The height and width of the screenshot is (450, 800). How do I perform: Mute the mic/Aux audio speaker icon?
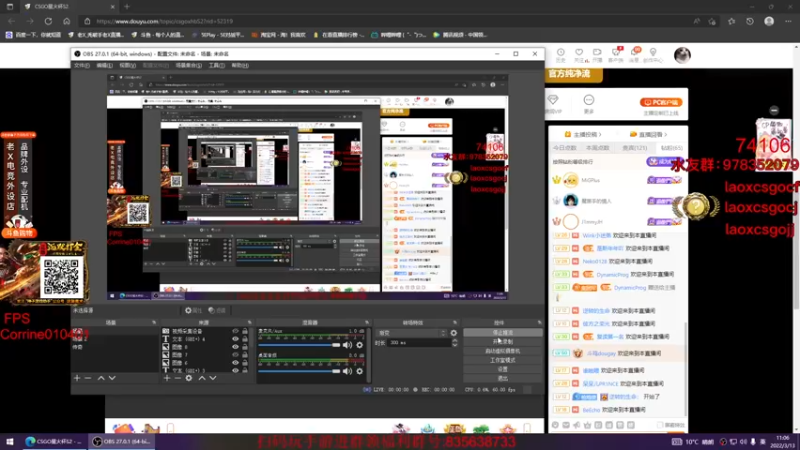(347, 345)
